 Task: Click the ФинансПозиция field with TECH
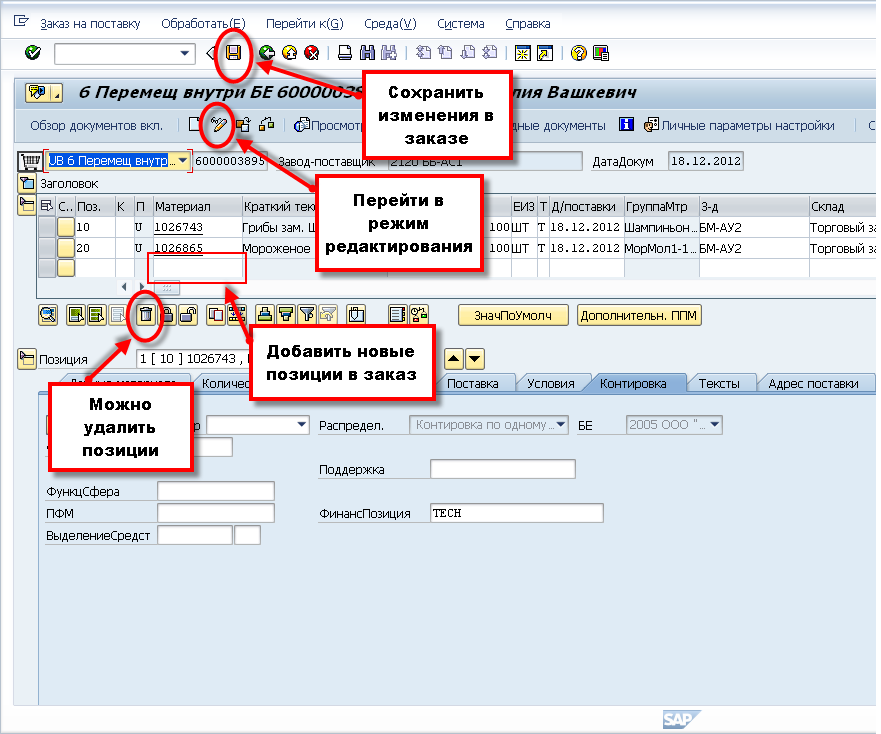coord(517,513)
